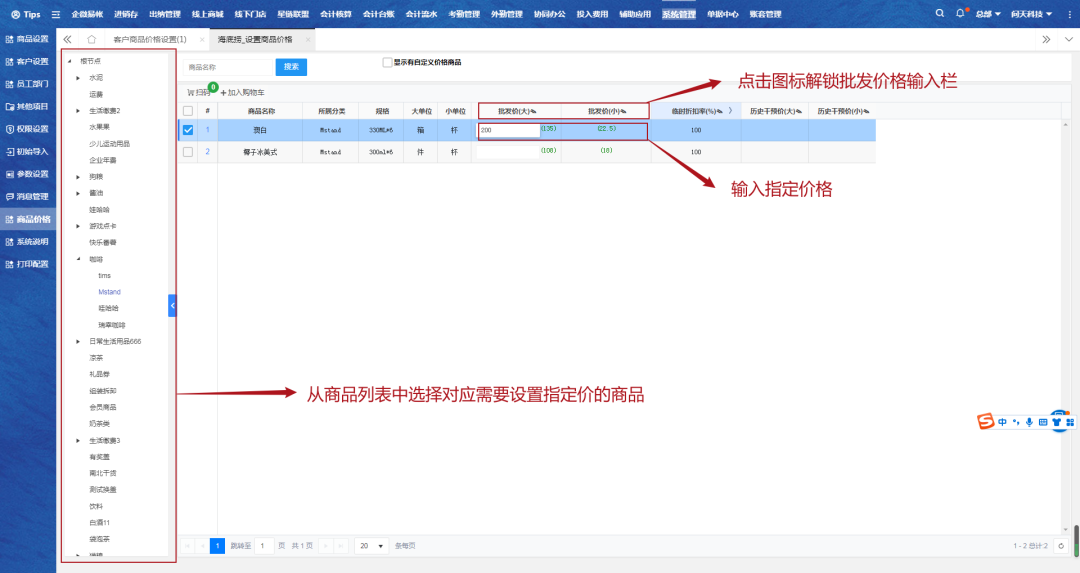Click unlock icon on 批发价(小) column header
The image size is (1080, 573).
pyautogui.click(x=622, y=111)
